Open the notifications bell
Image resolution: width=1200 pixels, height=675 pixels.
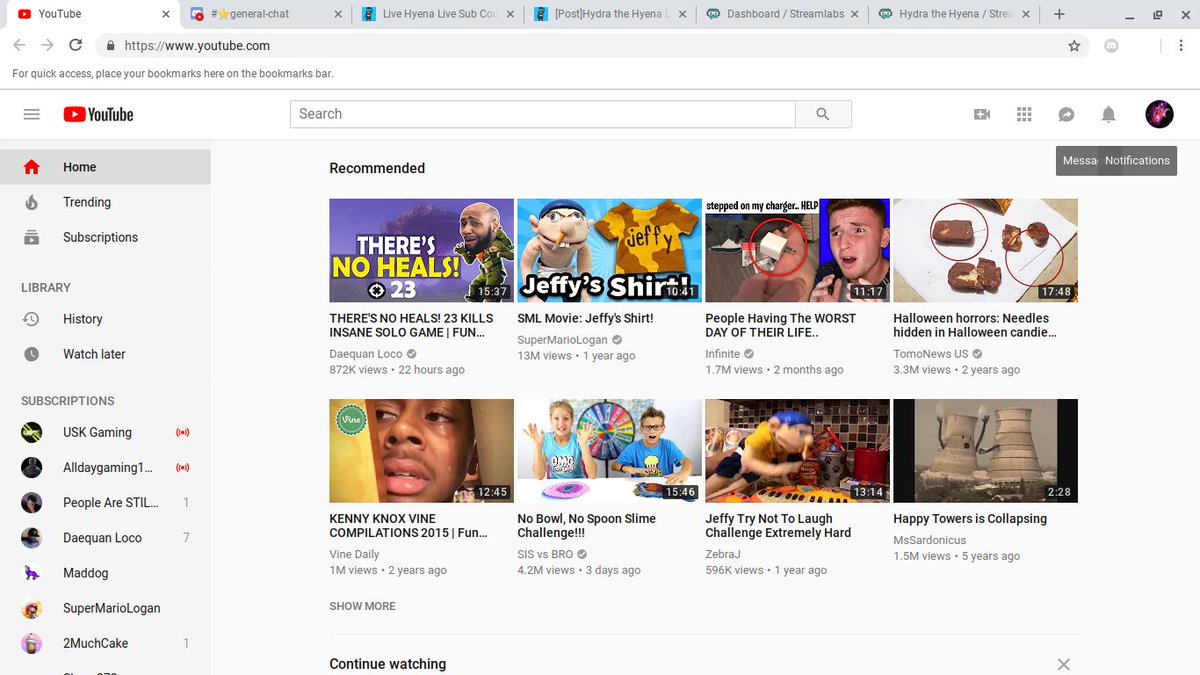pyautogui.click(x=1108, y=115)
